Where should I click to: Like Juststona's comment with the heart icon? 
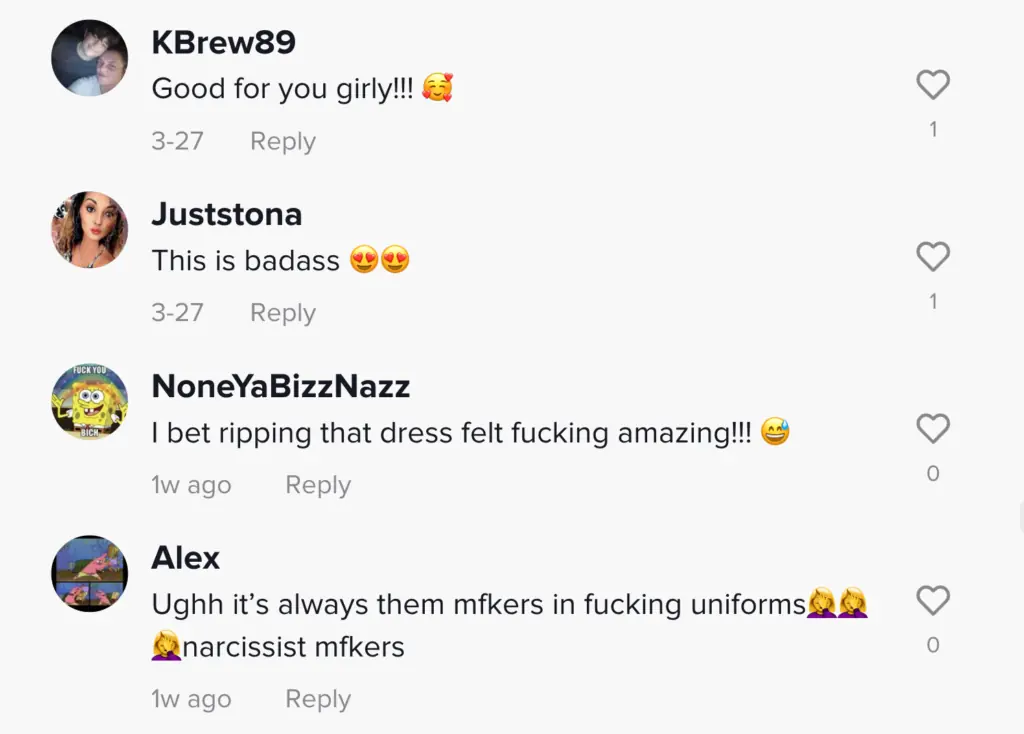coord(933,256)
